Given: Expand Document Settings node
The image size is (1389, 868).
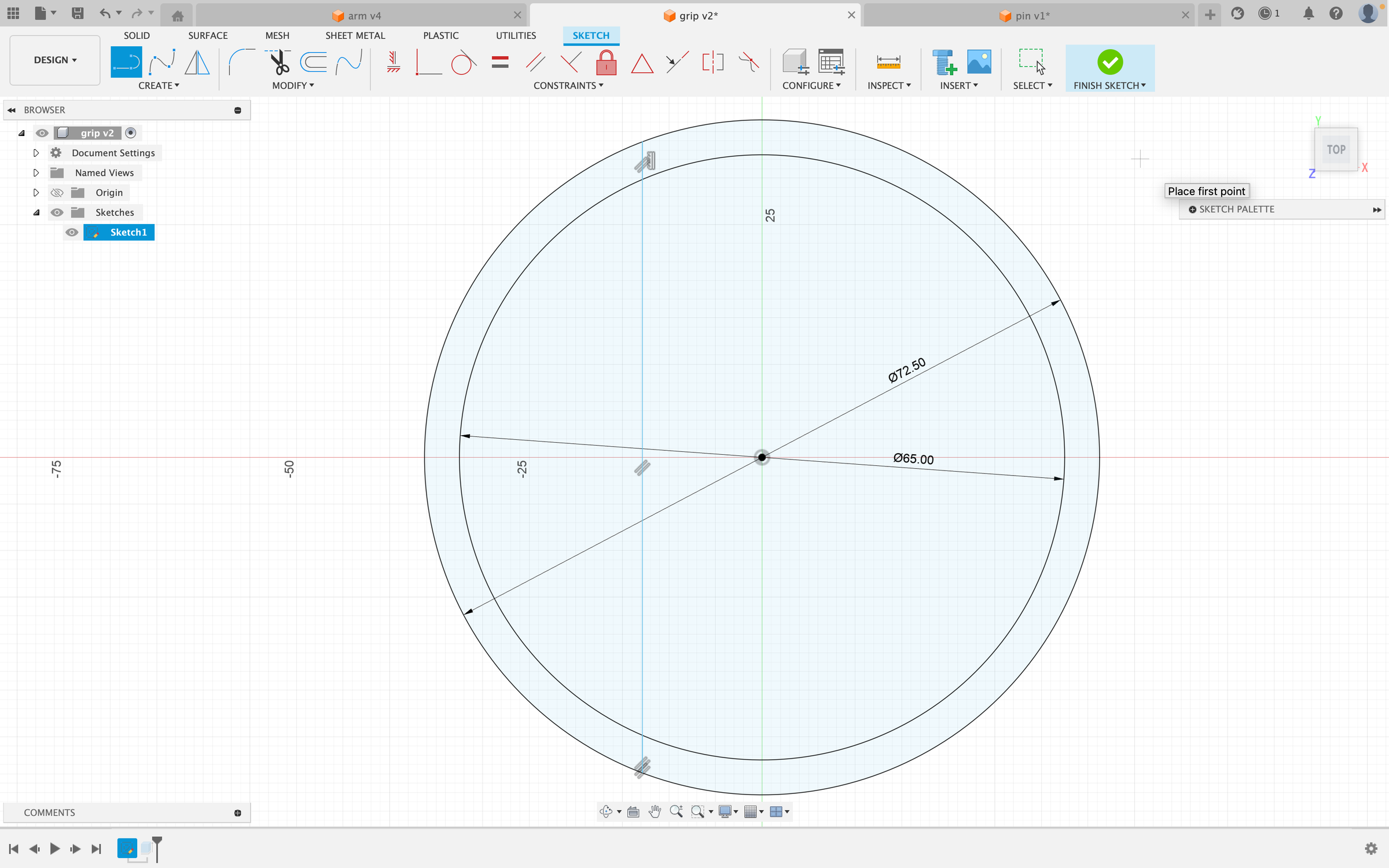Looking at the screenshot, I should [36, 153].
